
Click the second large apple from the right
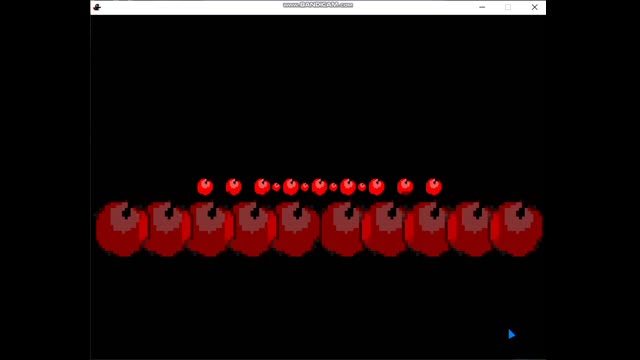tap(471, 229)
